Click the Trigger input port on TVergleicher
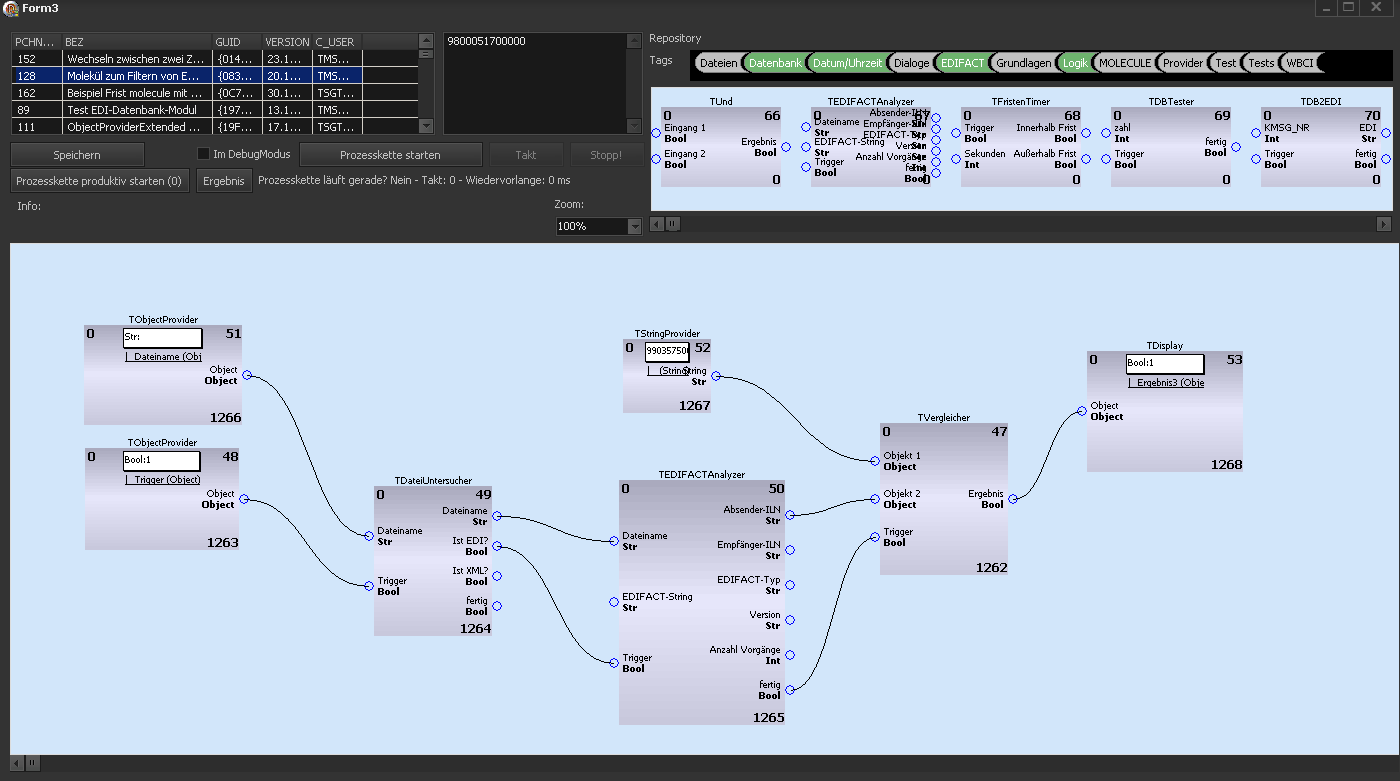Image resolution: width=1400 pixels, height=781 pixels. click(x=875, y=537)
